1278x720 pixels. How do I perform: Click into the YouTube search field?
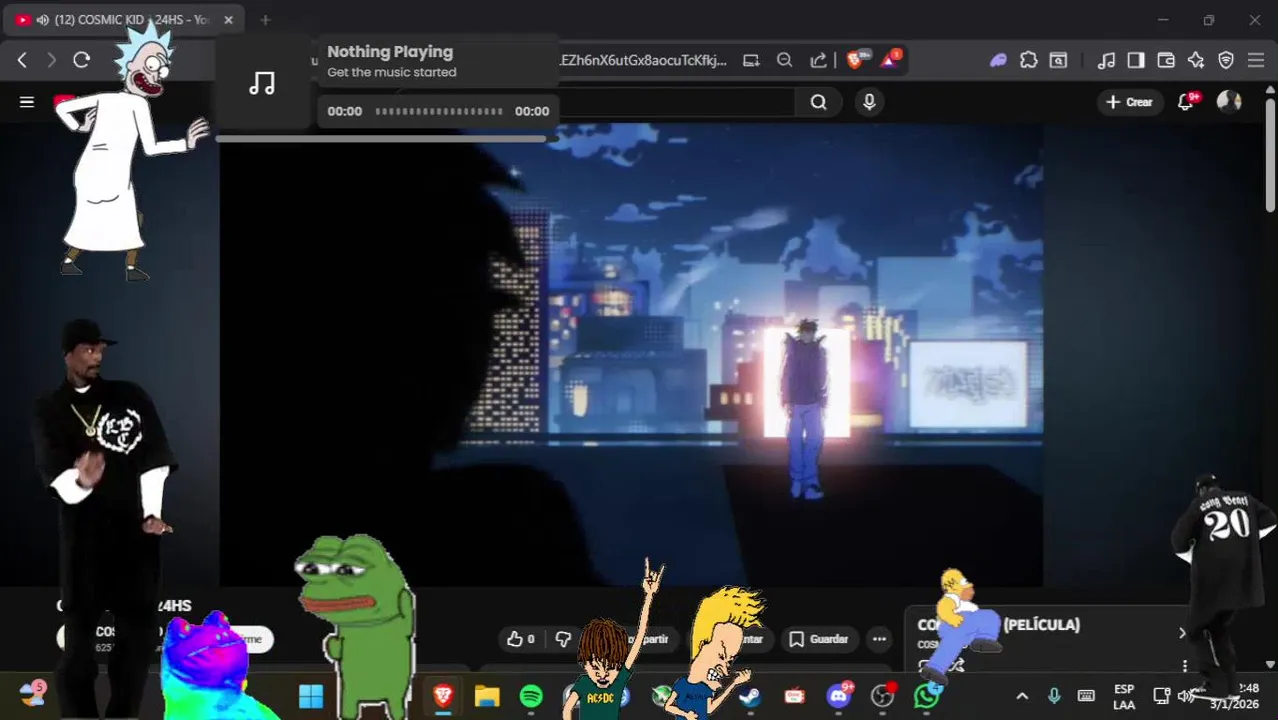pyautogui.click(x=675, y=102)
